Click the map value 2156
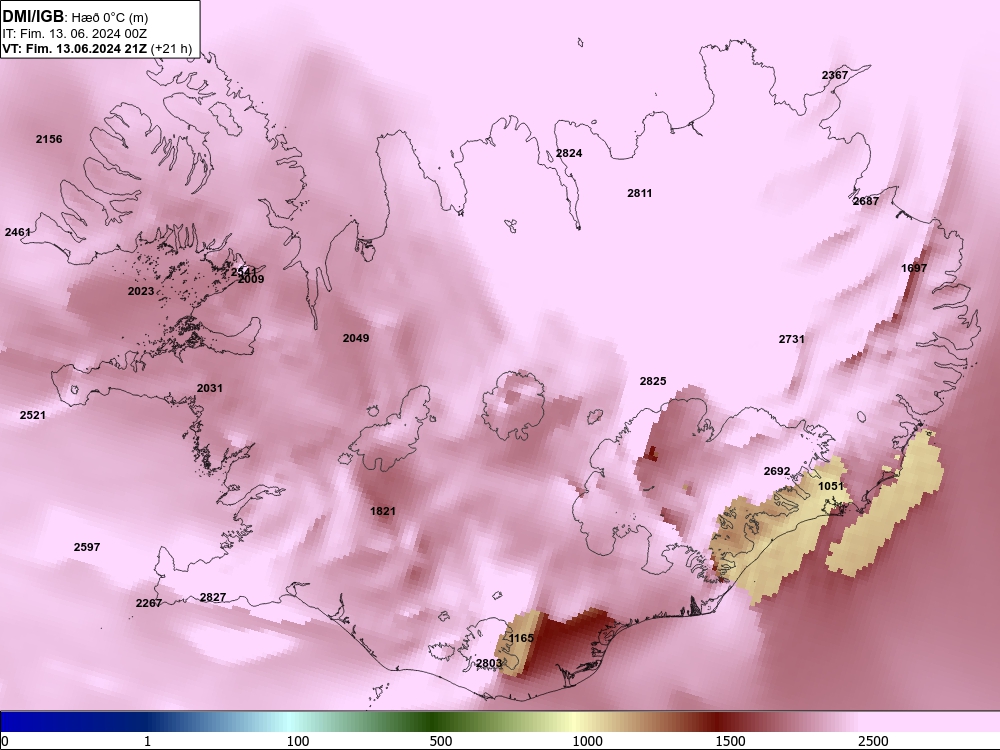The height and width of the screenshot is (750, 1000). pyautogui.click(x=49, y=139)
